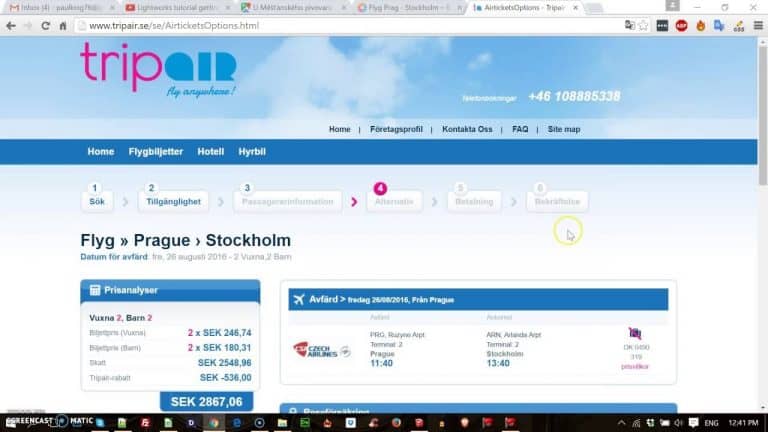Go to step 1 Sök
The image size is (768, 432).
coord(96,201)
